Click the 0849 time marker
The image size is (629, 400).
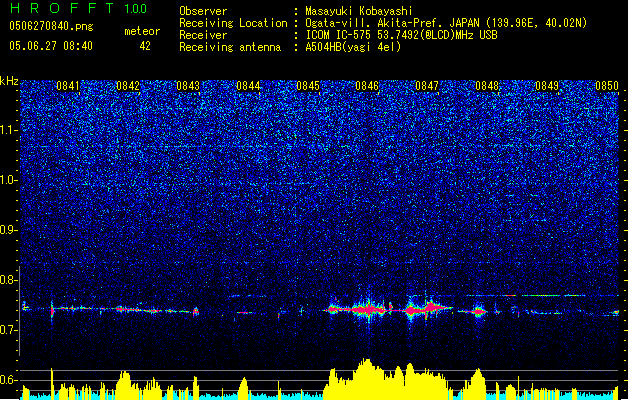coord(547,86)
